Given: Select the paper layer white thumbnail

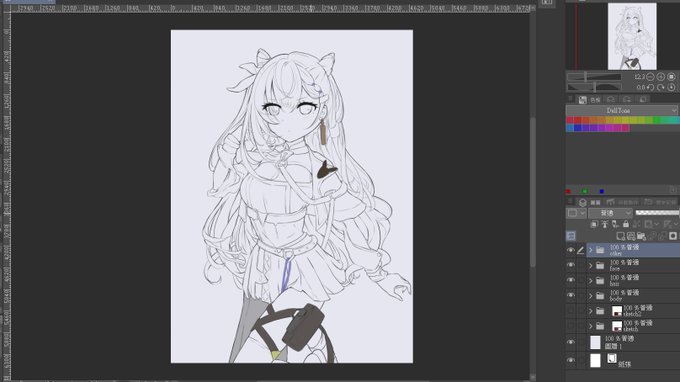Looking at the screenshot, I should click(595, 360).
